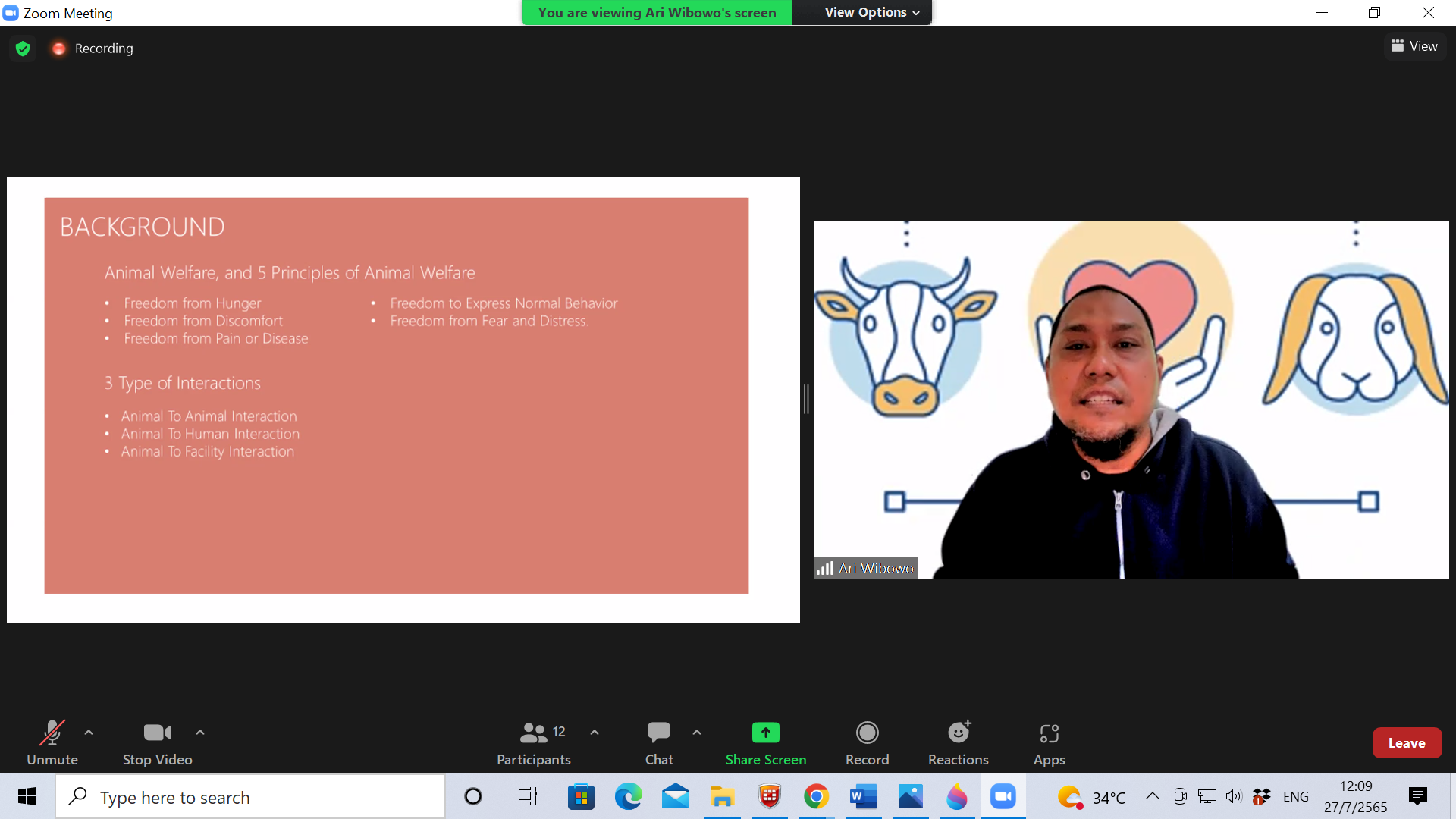Screen dimensions: 1456x819
Task: Expand video settings arrow beside Stop Video
Action: [200, 733]
